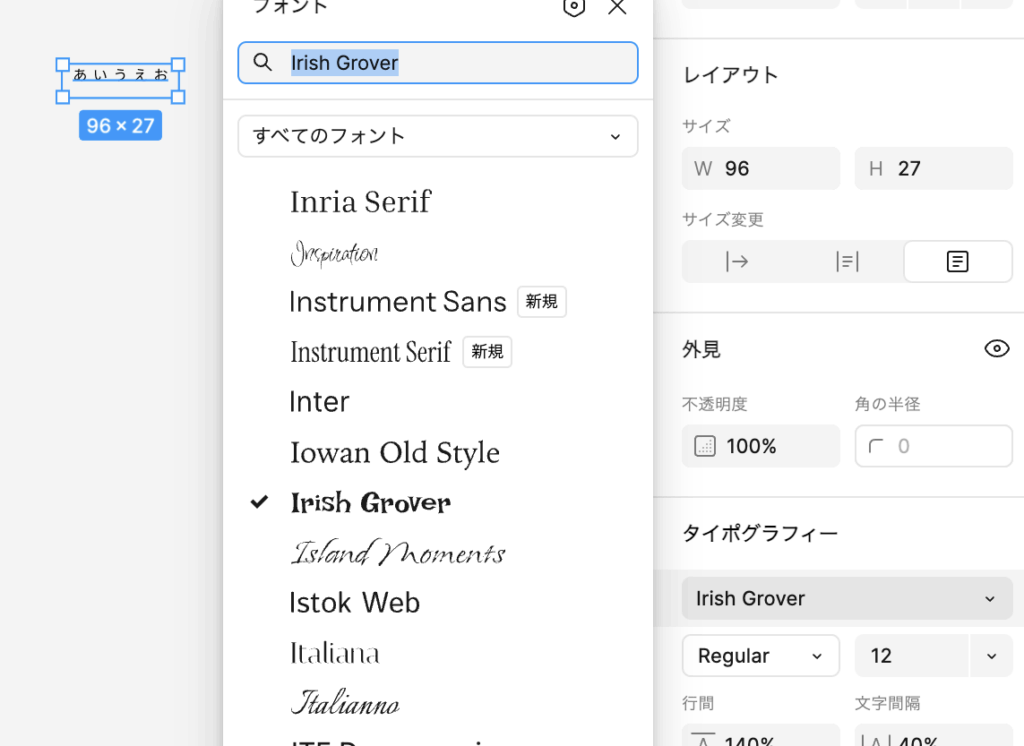1024x746 pixels.
Task: Choose Instrument Sans from the font list
Action: tap(397, 302)
